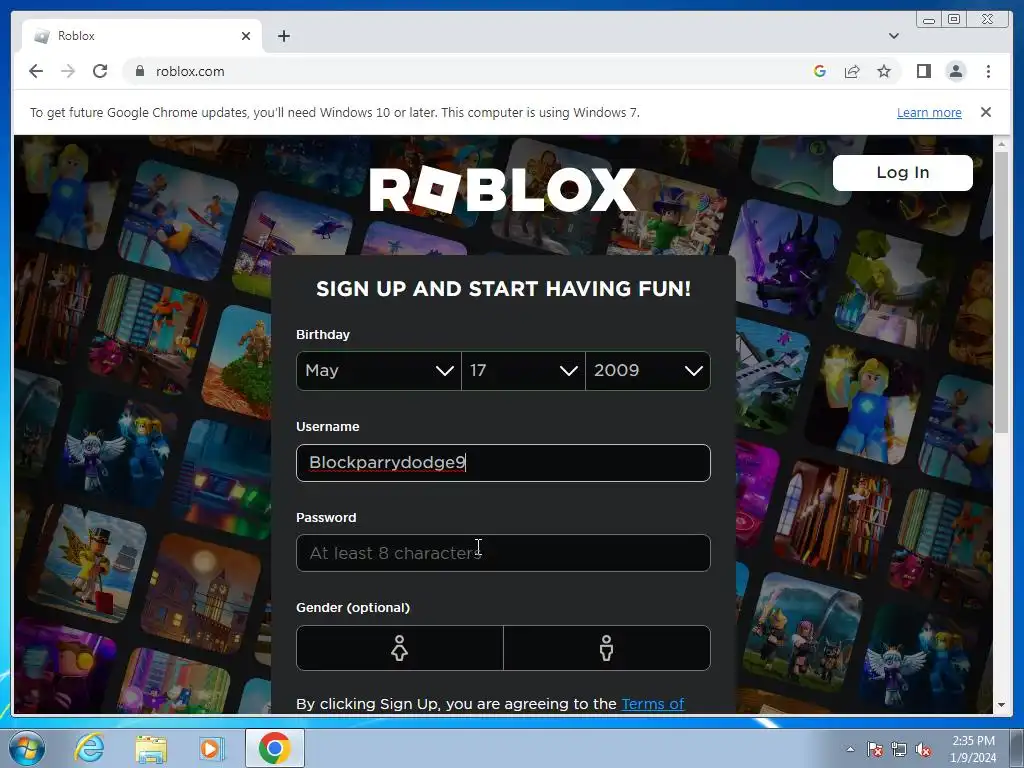The width and height of the screenshot is (1024, 768).
Task: Click the Chrome taskbar icon
Action: coord(275,748)
